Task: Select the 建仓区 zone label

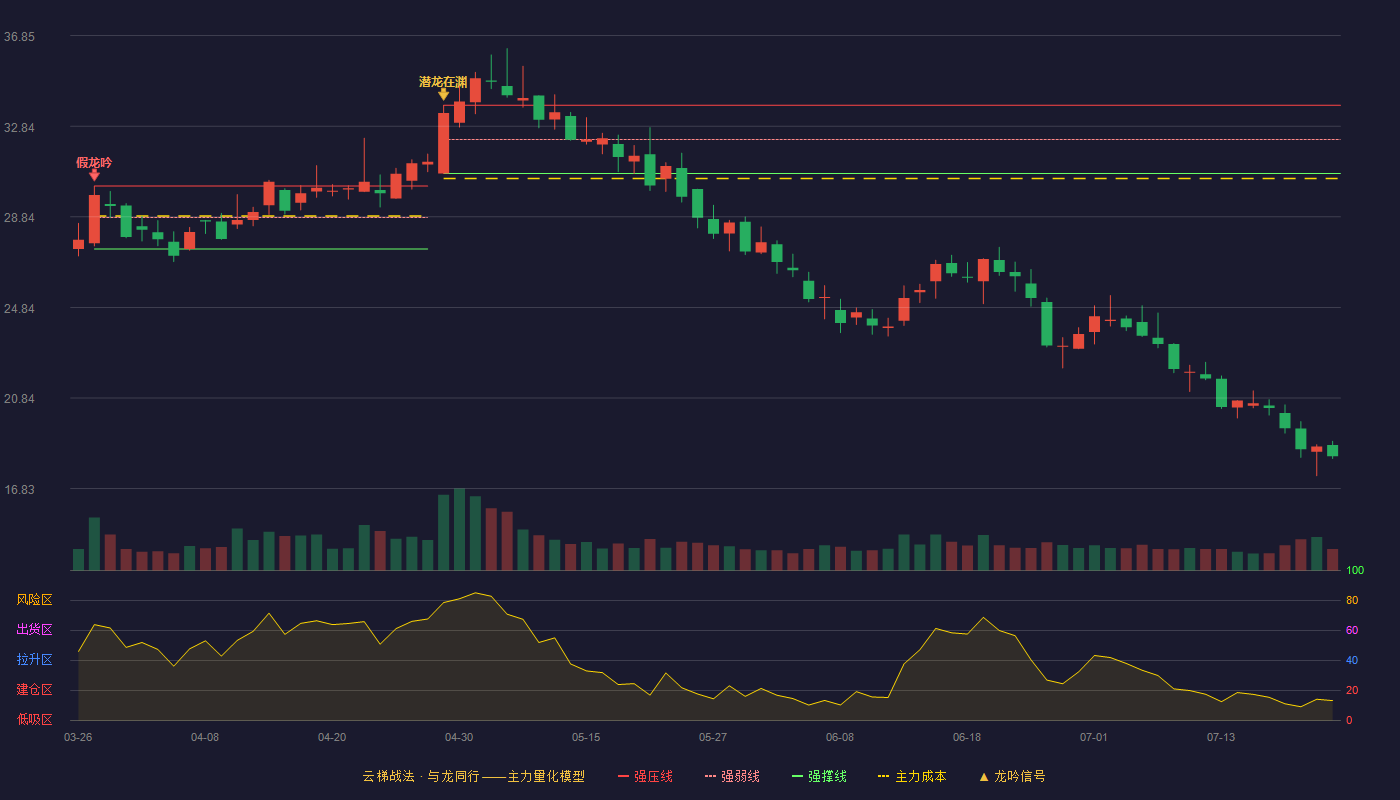Action: (34, 690)
